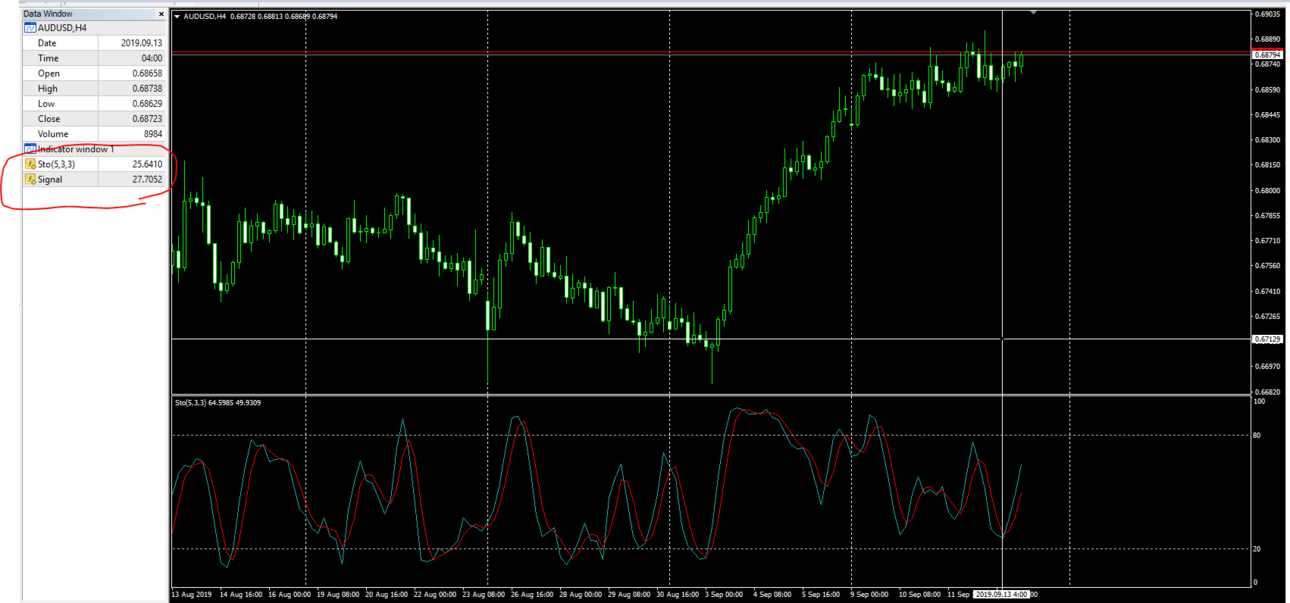Image resolution: width=1290 pixels, height=603 pixels.
Task: Click the chart shift triangle marker at top
Action: coord(1034,12)
